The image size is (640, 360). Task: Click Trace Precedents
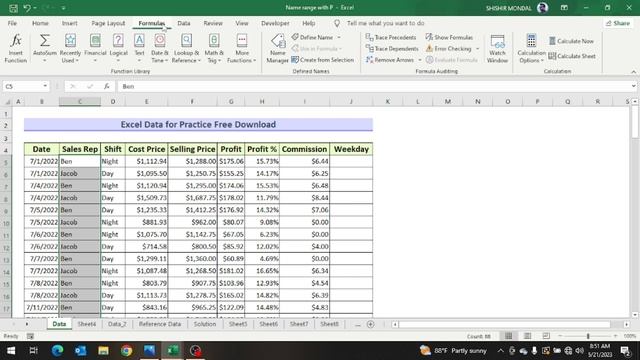(x=391, y=37)
